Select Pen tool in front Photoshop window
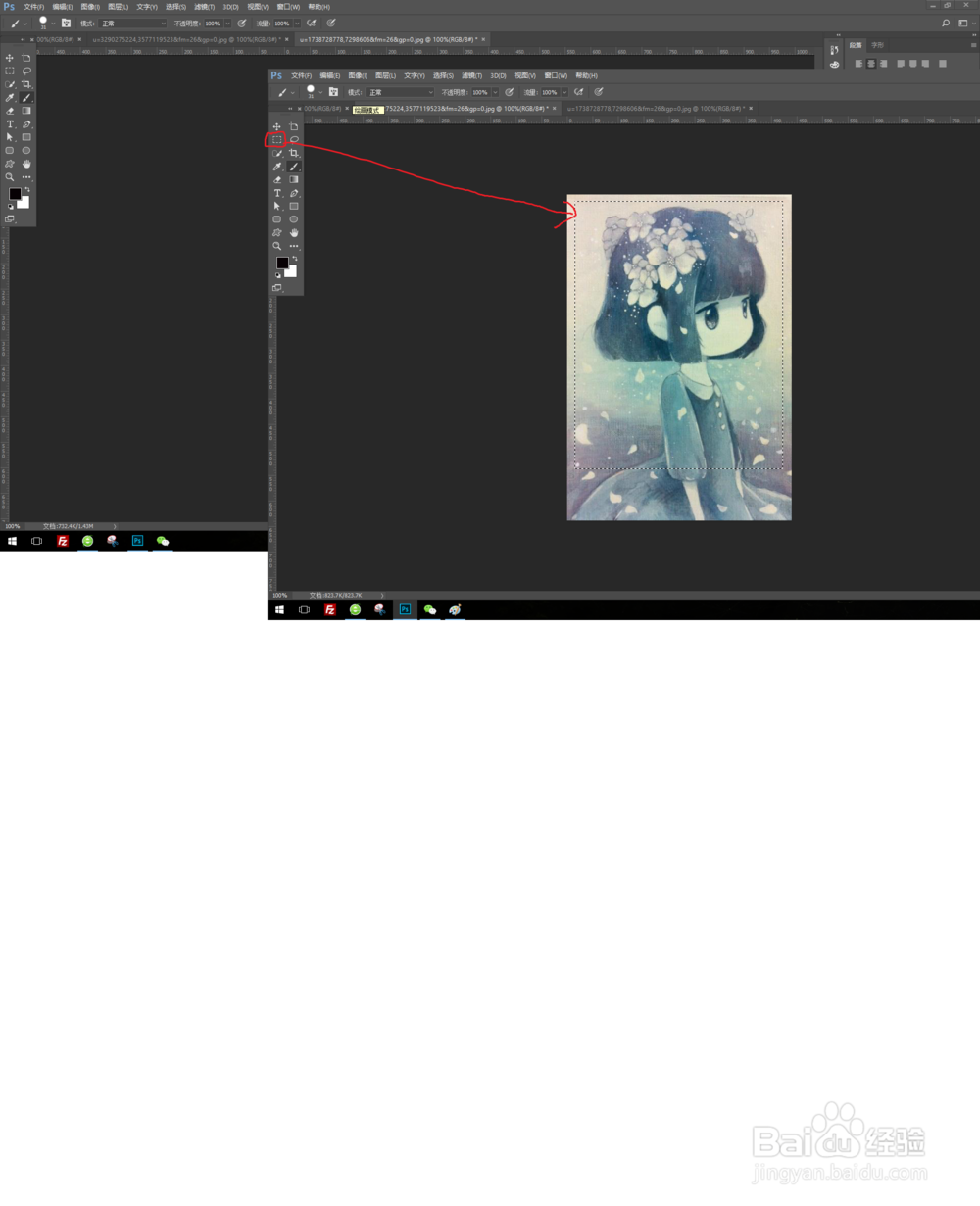 tap(294, 193)
